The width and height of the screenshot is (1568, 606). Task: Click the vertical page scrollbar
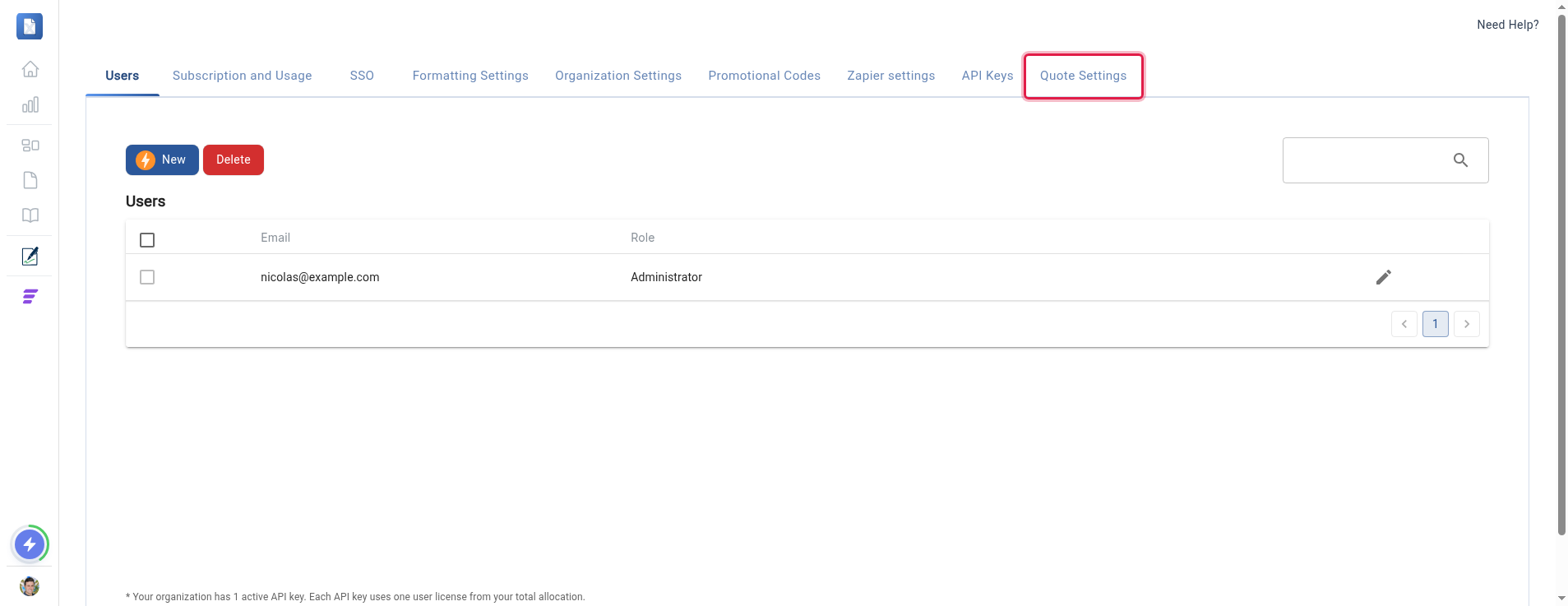point(1561,275)
